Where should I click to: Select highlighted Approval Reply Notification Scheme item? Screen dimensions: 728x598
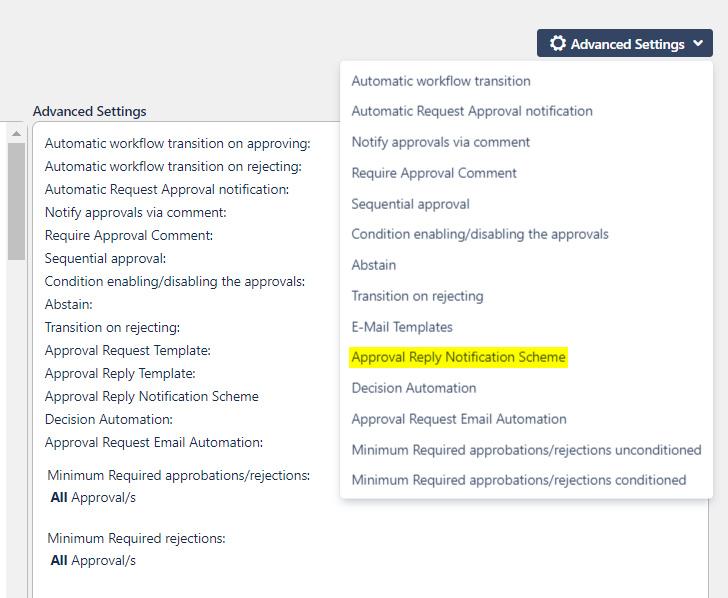[x=458, y=357]
